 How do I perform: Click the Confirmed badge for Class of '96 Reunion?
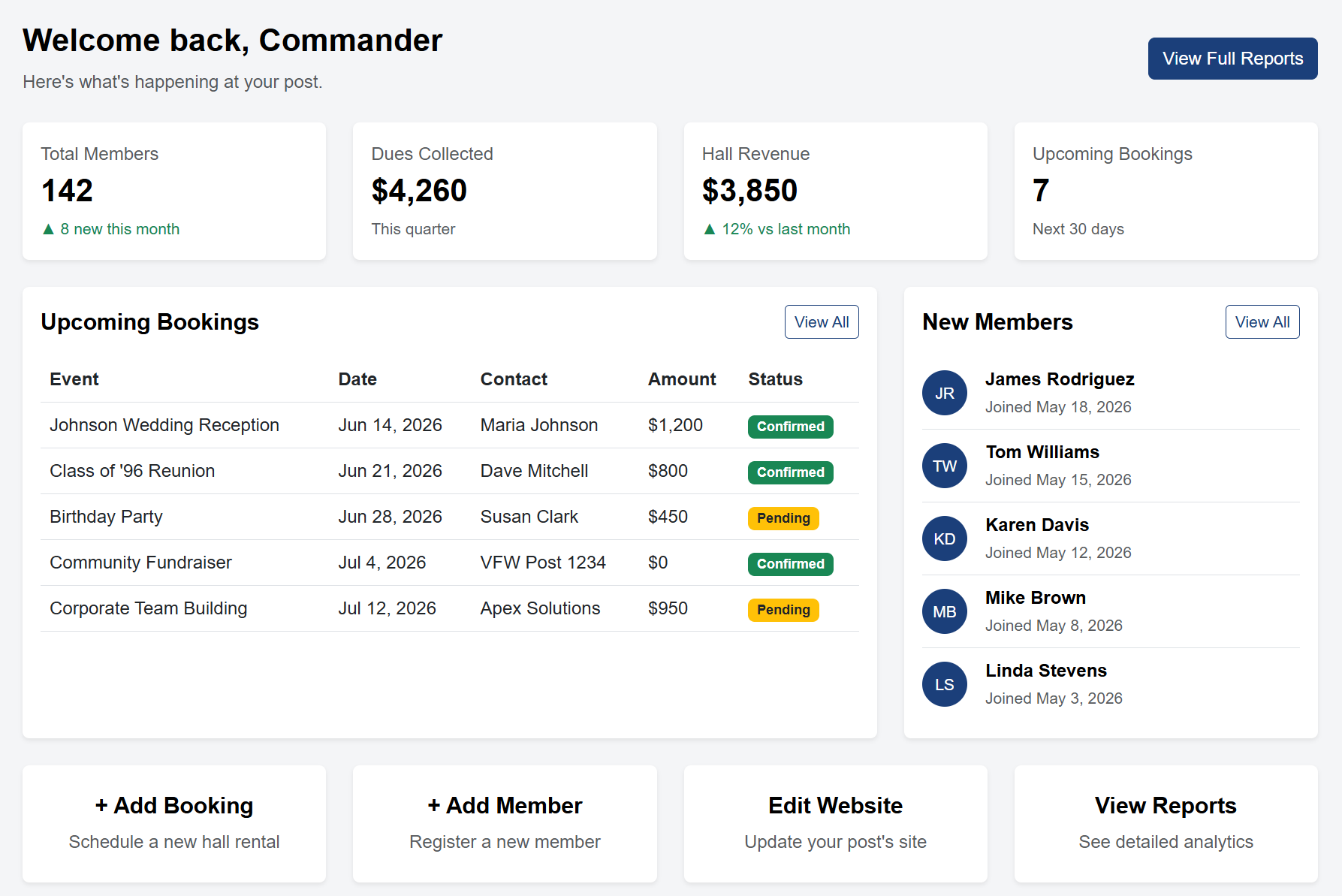[x=790, y=472]
